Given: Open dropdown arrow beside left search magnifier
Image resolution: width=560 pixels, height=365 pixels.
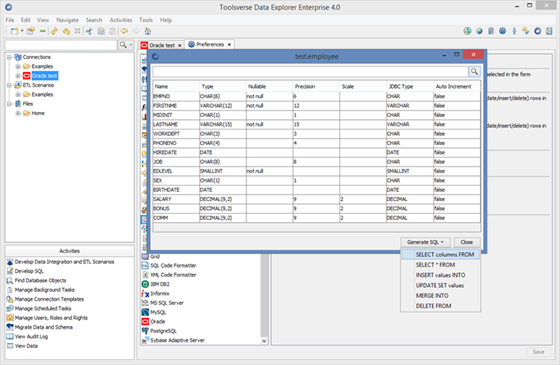Looking at the screenshot, I should pos(131,45).
